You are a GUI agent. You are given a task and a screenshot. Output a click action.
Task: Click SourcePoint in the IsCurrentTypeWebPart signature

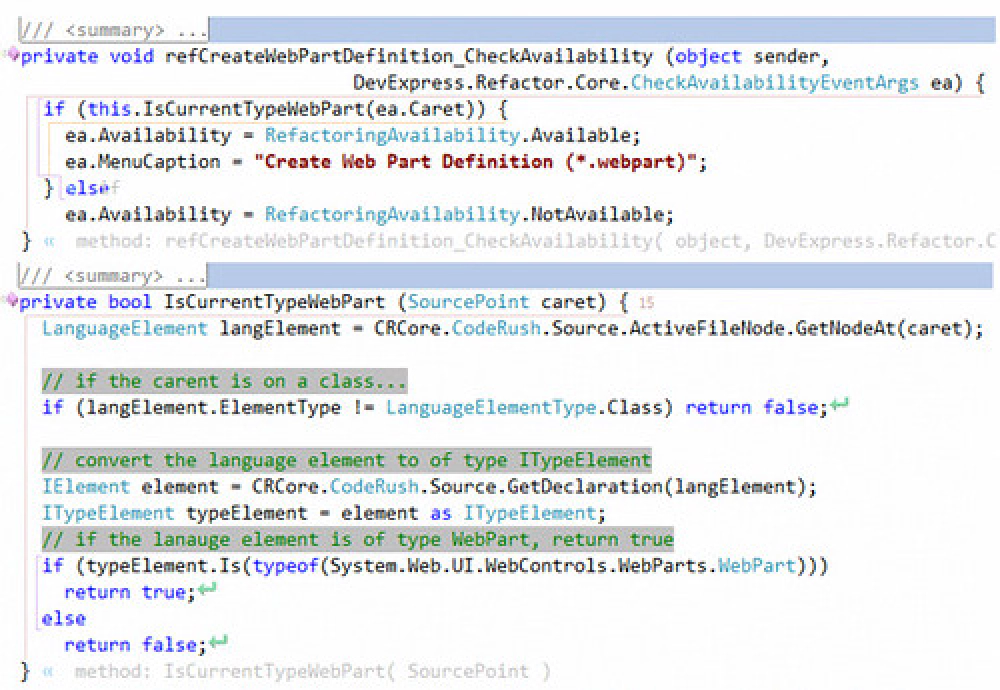coord(469,302)
